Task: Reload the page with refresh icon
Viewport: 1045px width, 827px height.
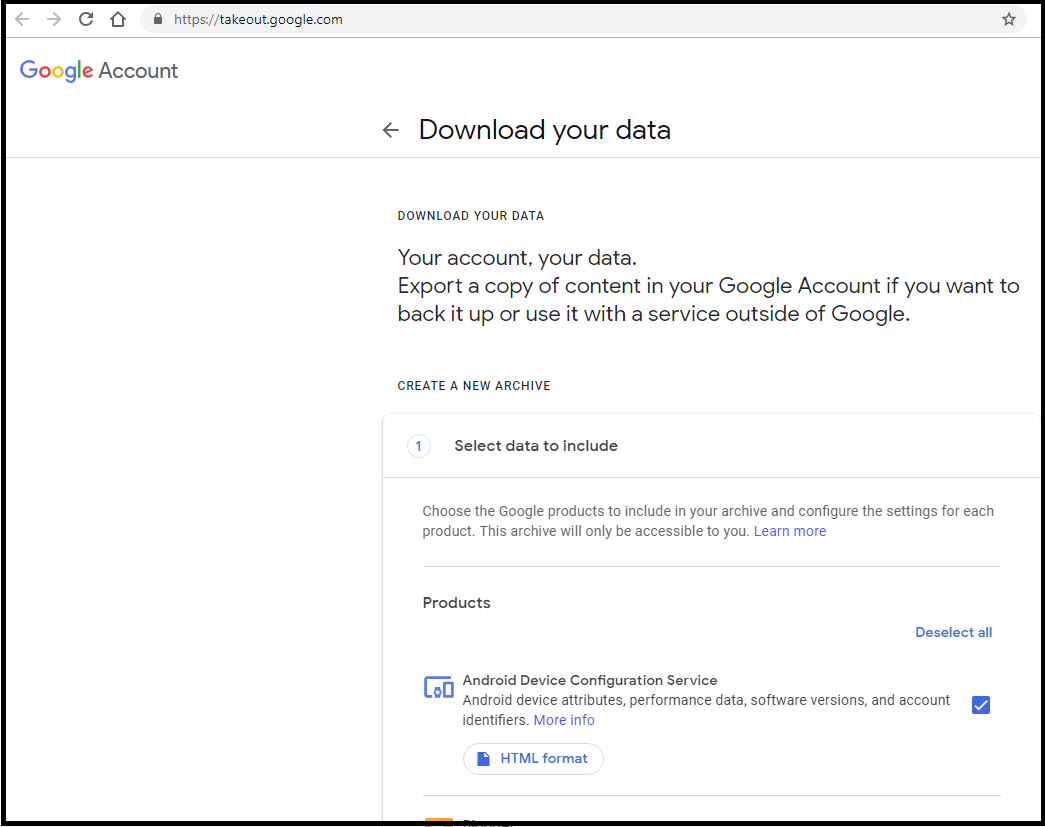Action: coord(86,19)
